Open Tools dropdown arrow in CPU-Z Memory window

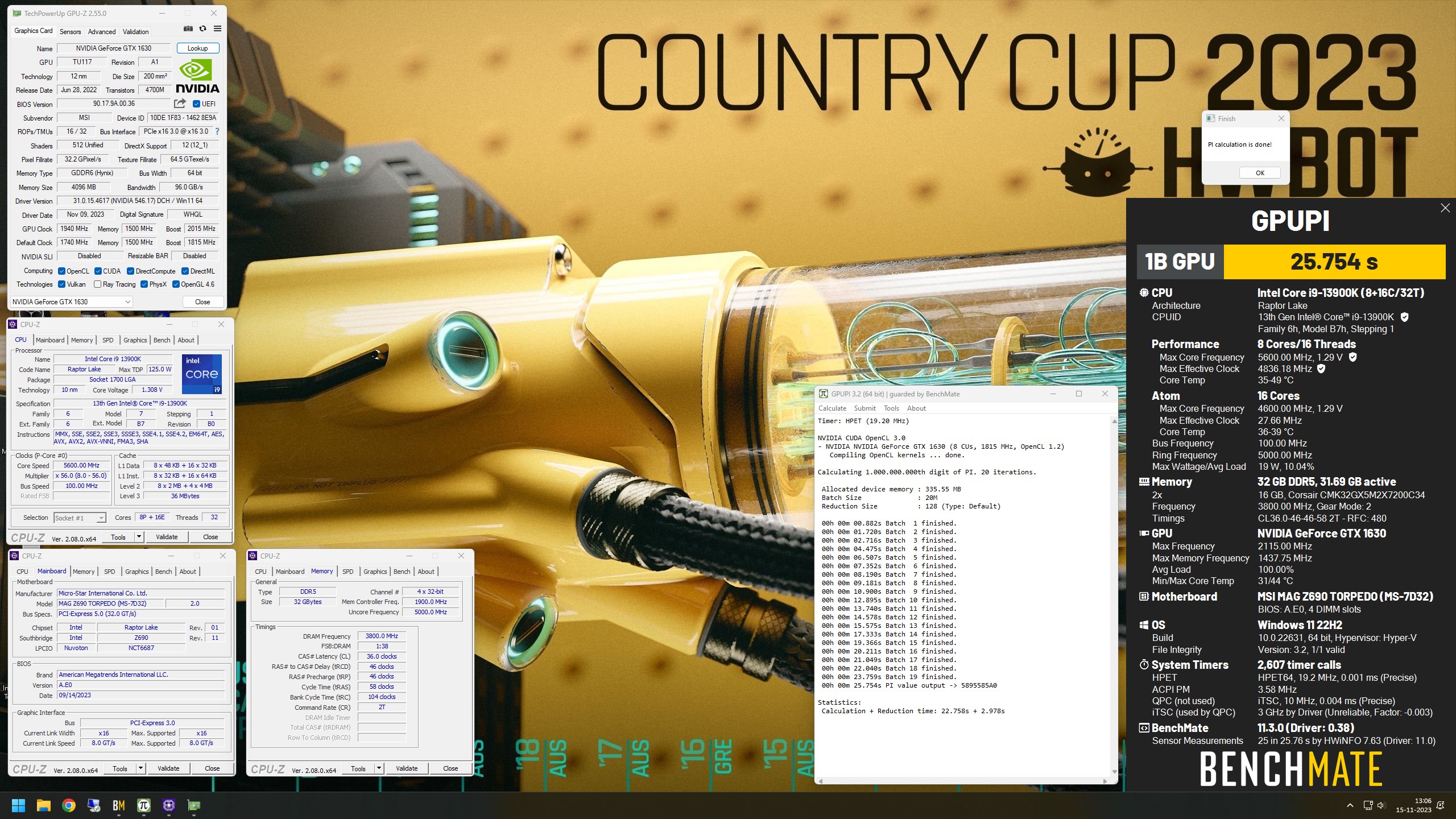[x=378, y=768]
